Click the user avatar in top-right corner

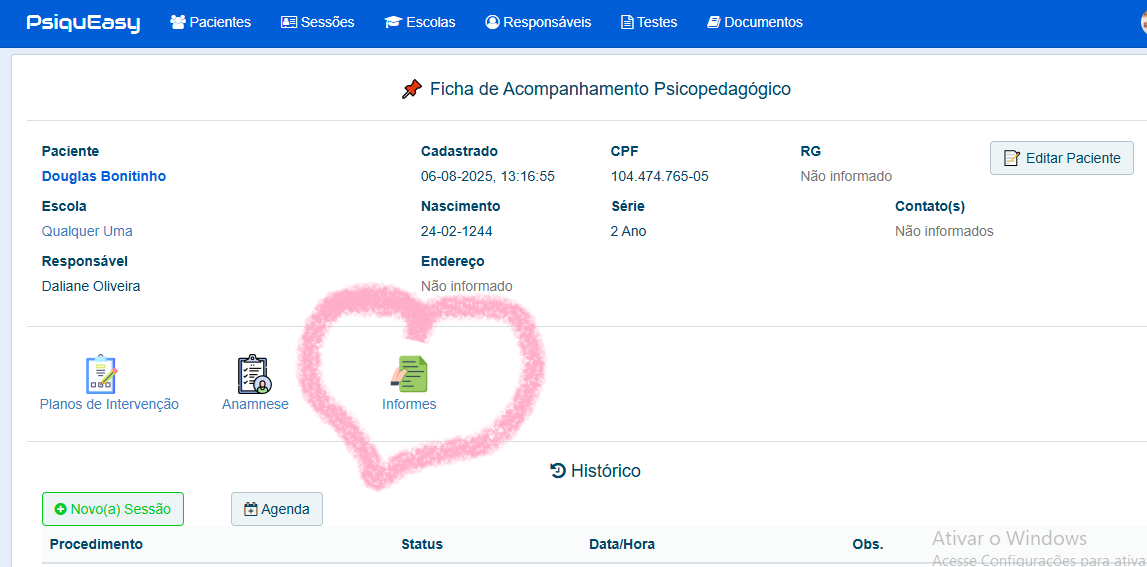pyautogui.click(x=1143, y=22)
